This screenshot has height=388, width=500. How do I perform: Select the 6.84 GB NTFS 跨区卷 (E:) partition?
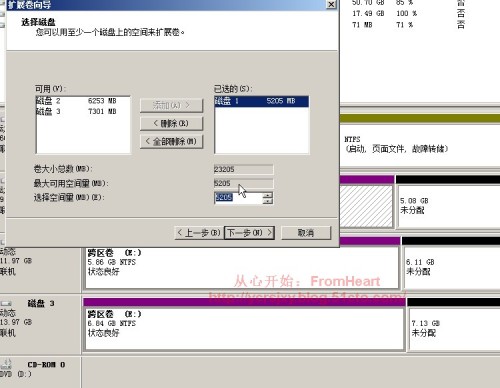(244, 329)
